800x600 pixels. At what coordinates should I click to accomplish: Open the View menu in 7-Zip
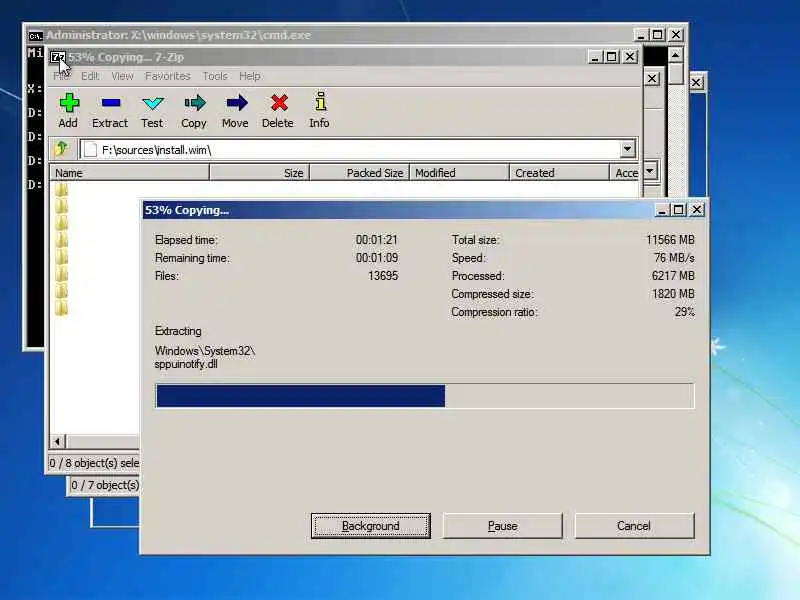coord(122,76)
